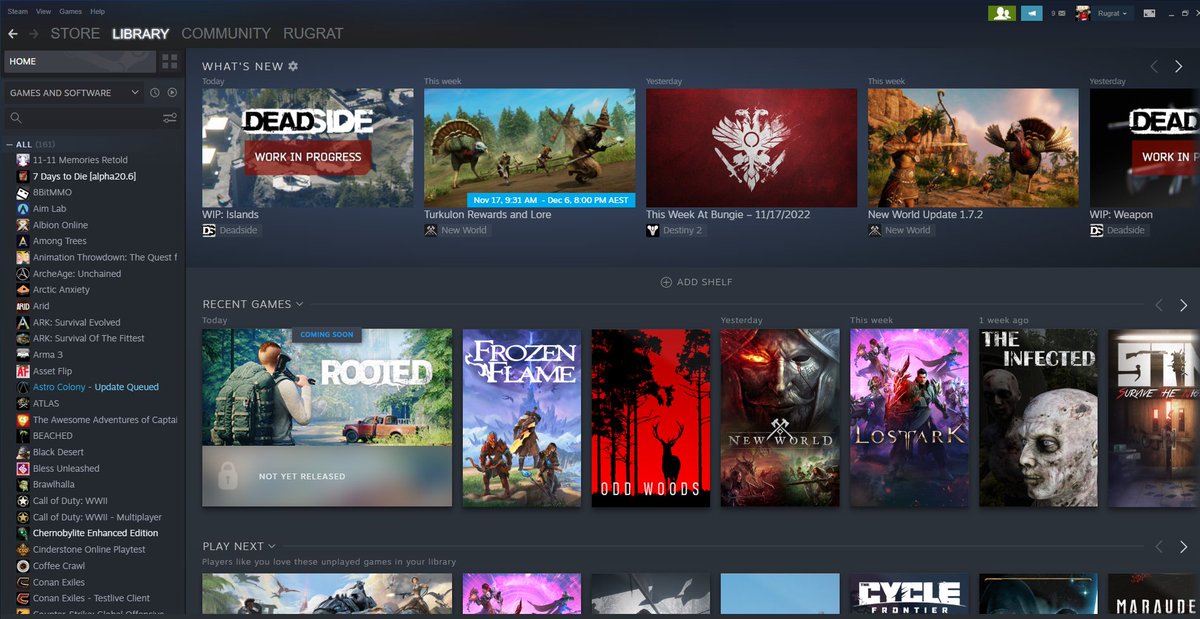
Task: Switch to Big Picture mode icon
Action: pyautogui.click(x=1150, y=13)
